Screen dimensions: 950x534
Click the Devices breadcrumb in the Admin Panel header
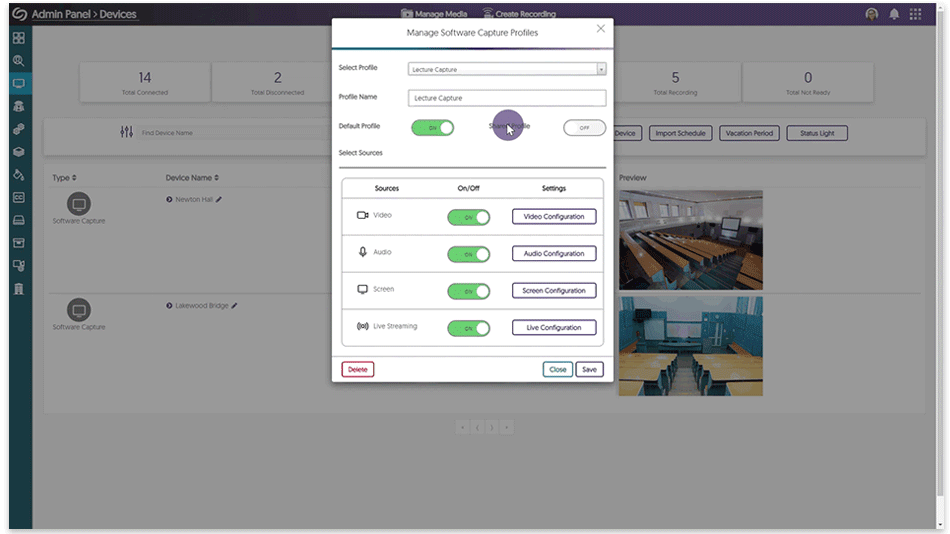[x=118, y=14]
